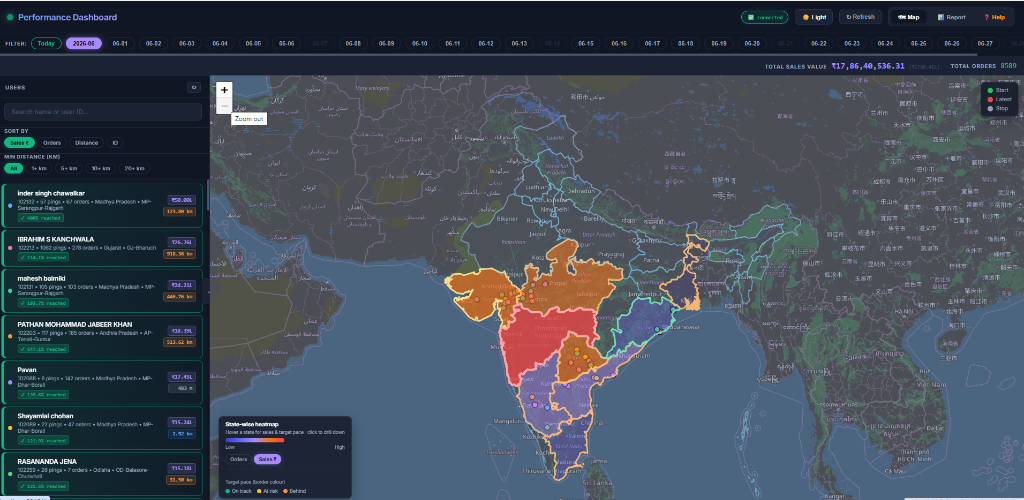Sort users by Orders
This screenshot has height=500, width=1024.
pyautogui.click(x=52, y=142)
